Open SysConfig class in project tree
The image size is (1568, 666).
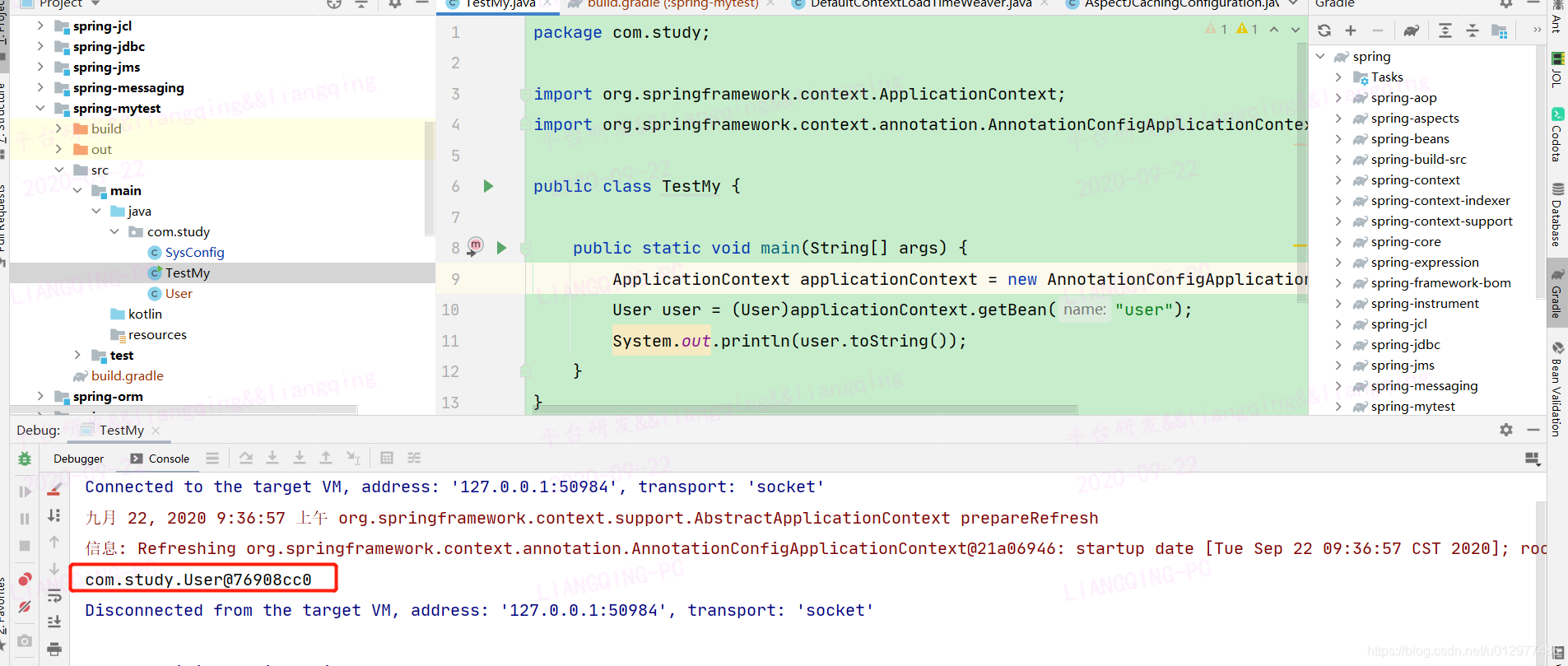pos(186,252)
